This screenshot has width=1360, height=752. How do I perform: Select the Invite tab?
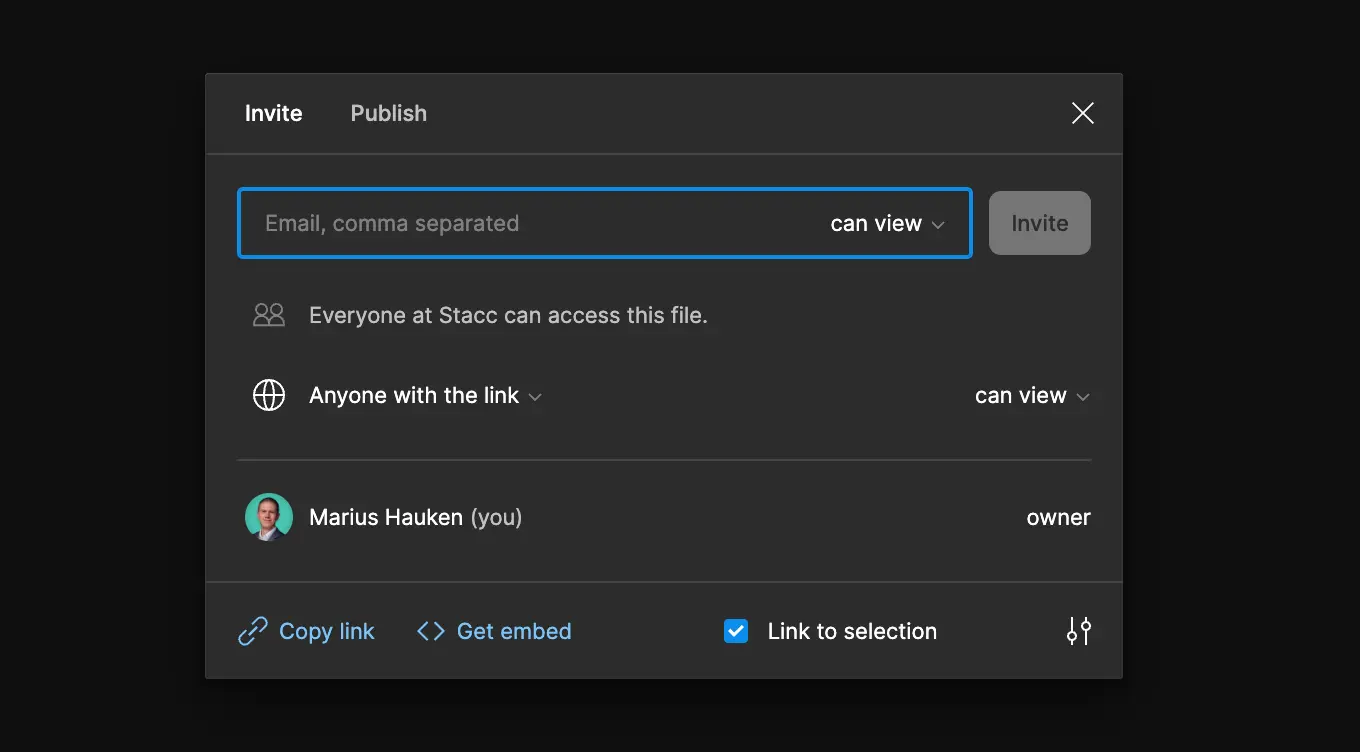point(273,113)
